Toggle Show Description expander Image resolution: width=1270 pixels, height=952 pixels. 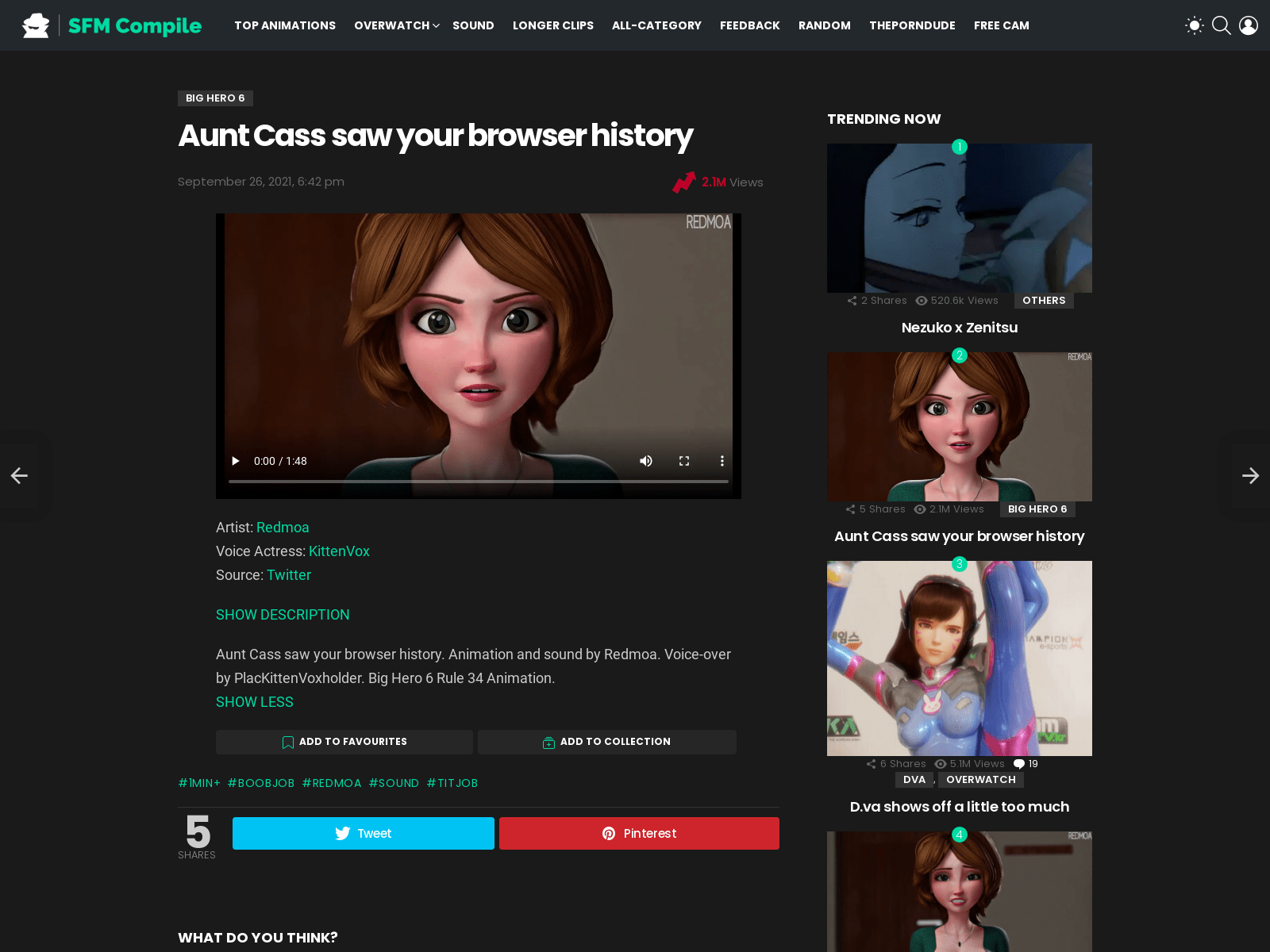click(283, 615)
